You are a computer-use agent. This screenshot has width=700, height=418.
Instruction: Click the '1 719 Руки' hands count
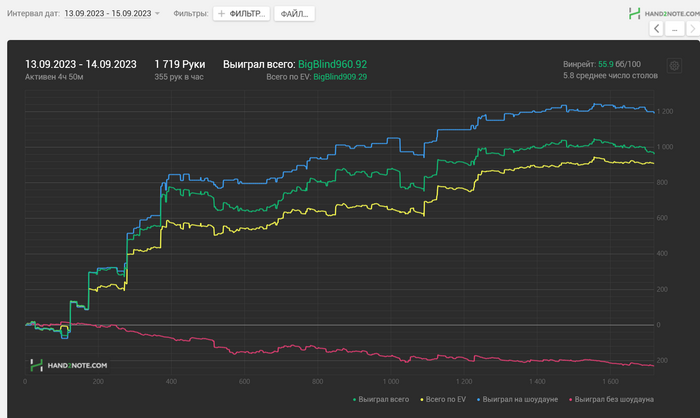180,64
